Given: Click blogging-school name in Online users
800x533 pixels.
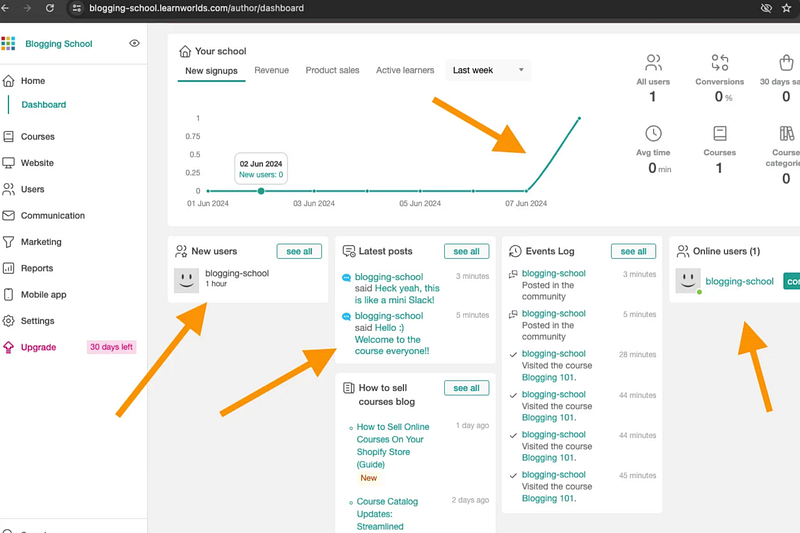Looking at the screenshot, I should click(x=739, y=282).
